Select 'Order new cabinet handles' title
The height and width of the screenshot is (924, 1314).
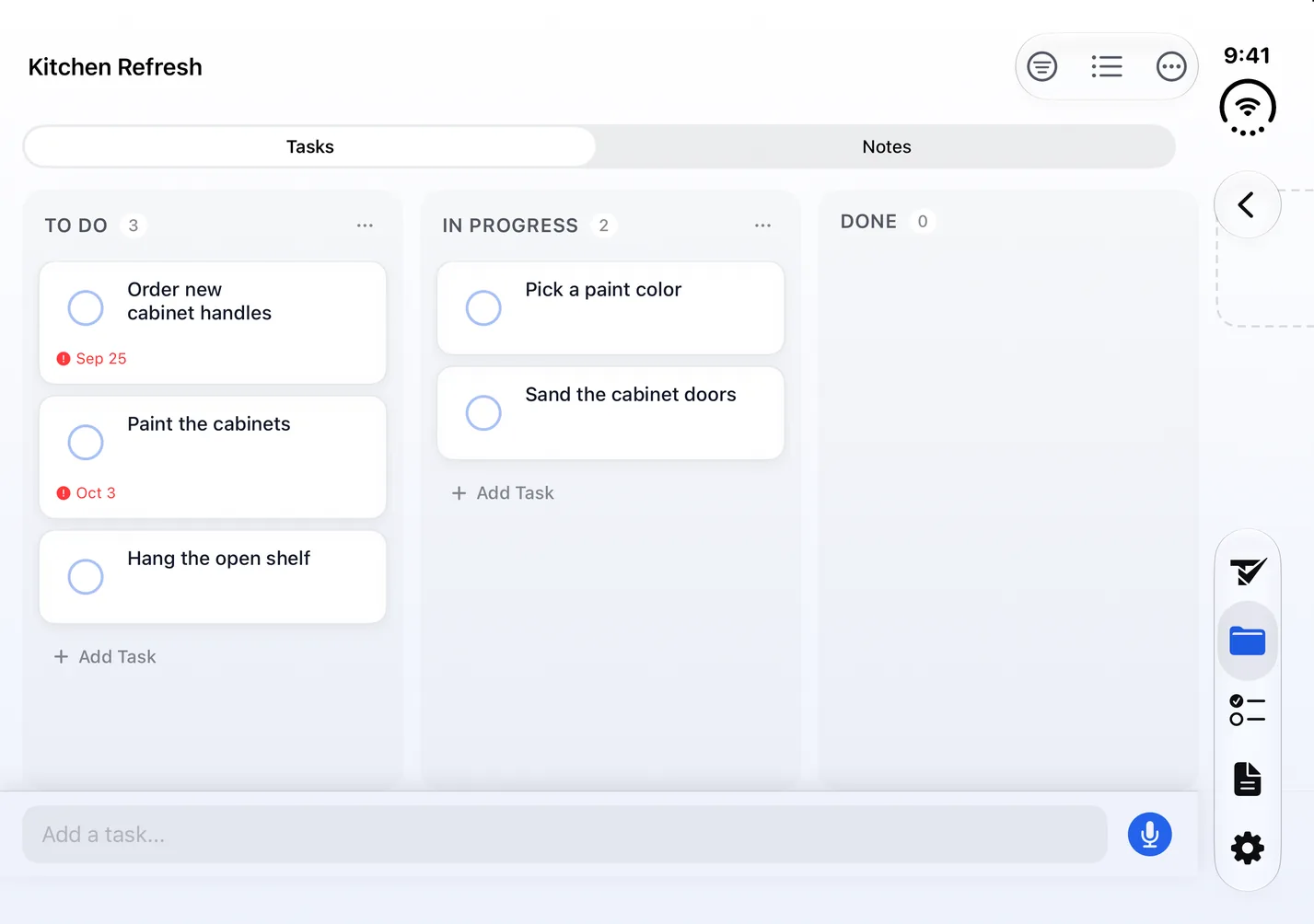(200, 301)
